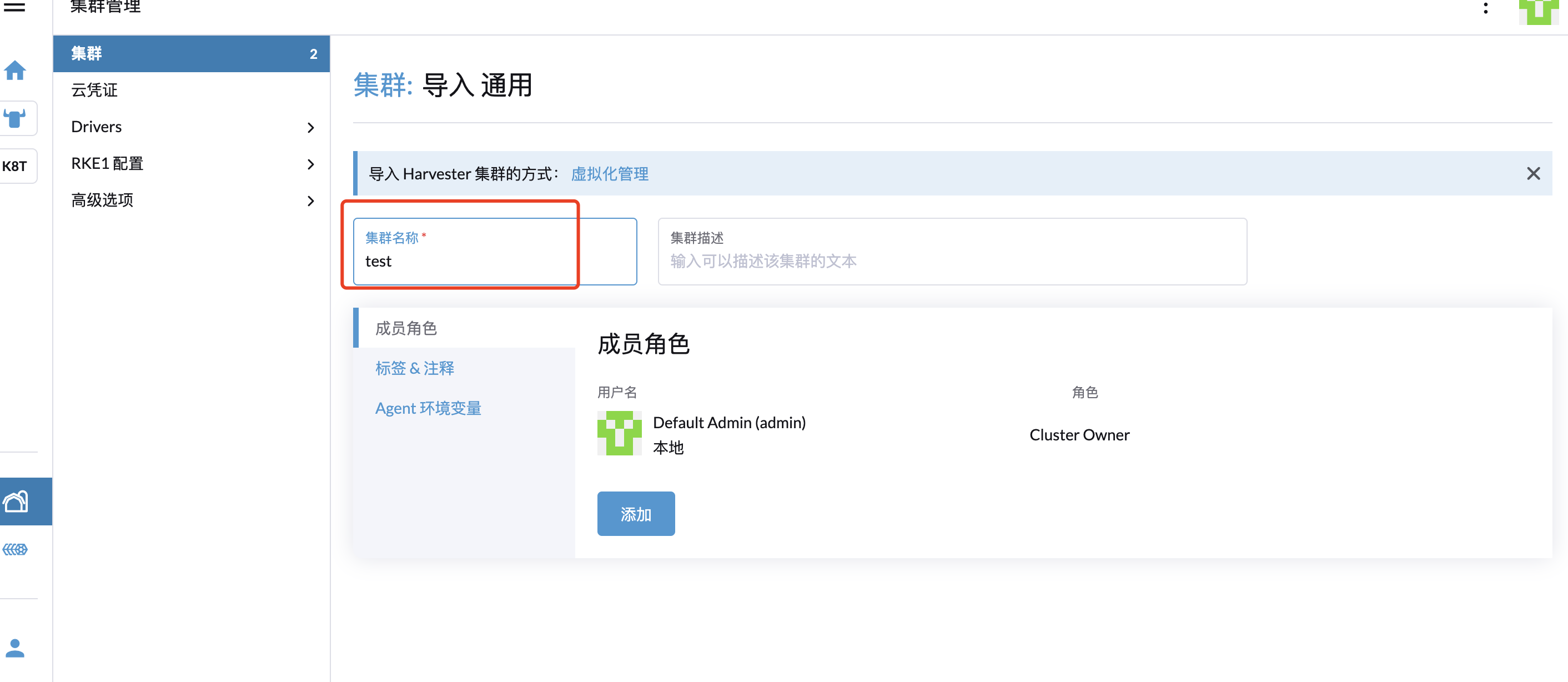1568x682 pixels.
Task: Open the three-dot page actions menu
Action: coord(1486,8)
